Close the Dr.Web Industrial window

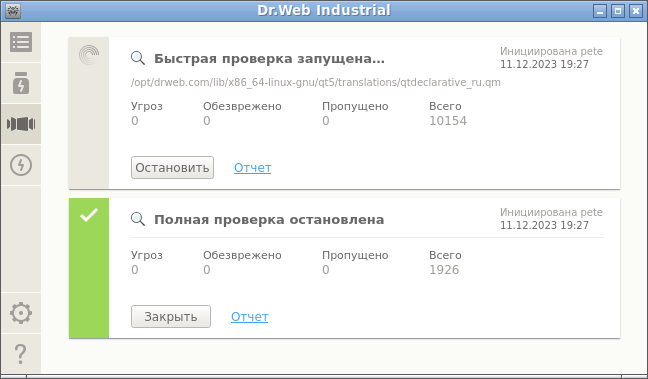636,11
